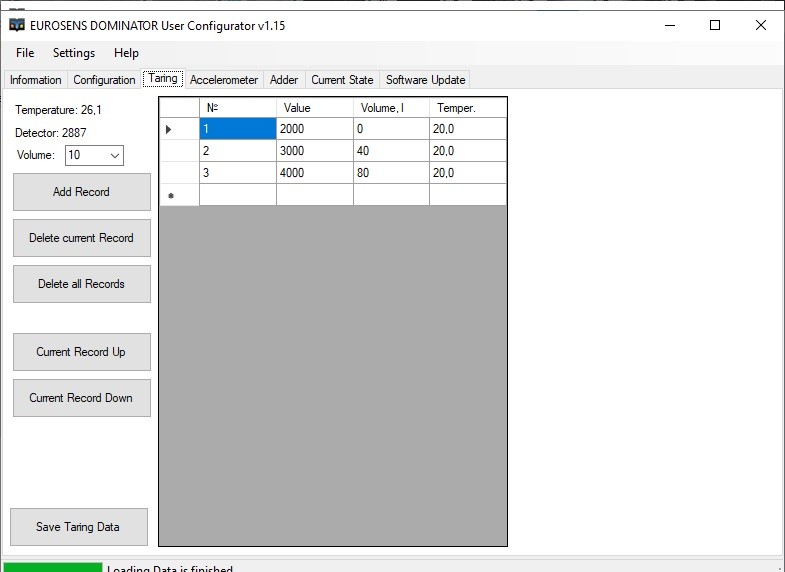Click 'Loading Data is finished' status text
This screenshot has height=572, width=785.
point(170,568)
